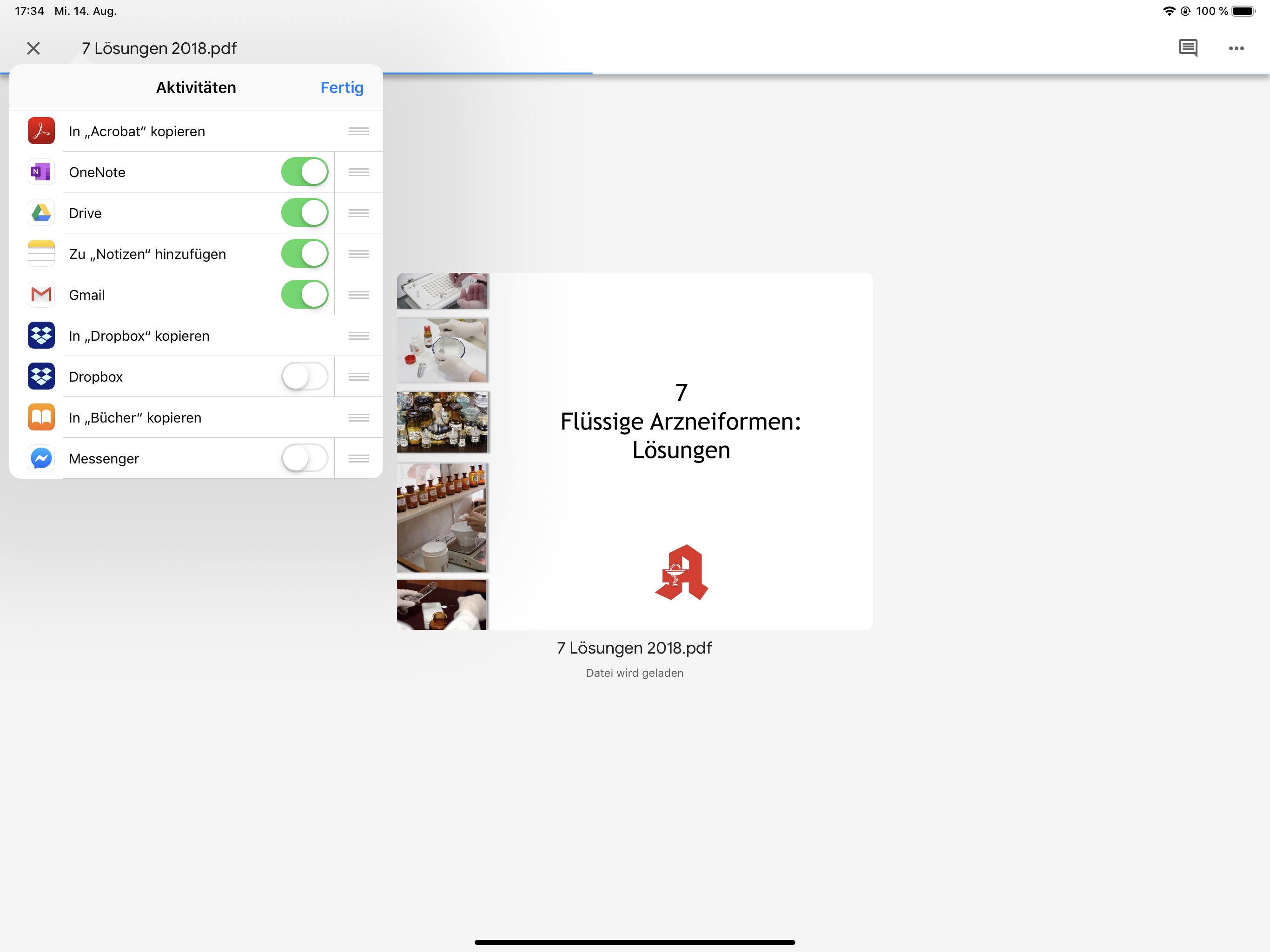Tap the Google Drive app icon
Viewport: 1270px width, 952px height.
[41, 213]
